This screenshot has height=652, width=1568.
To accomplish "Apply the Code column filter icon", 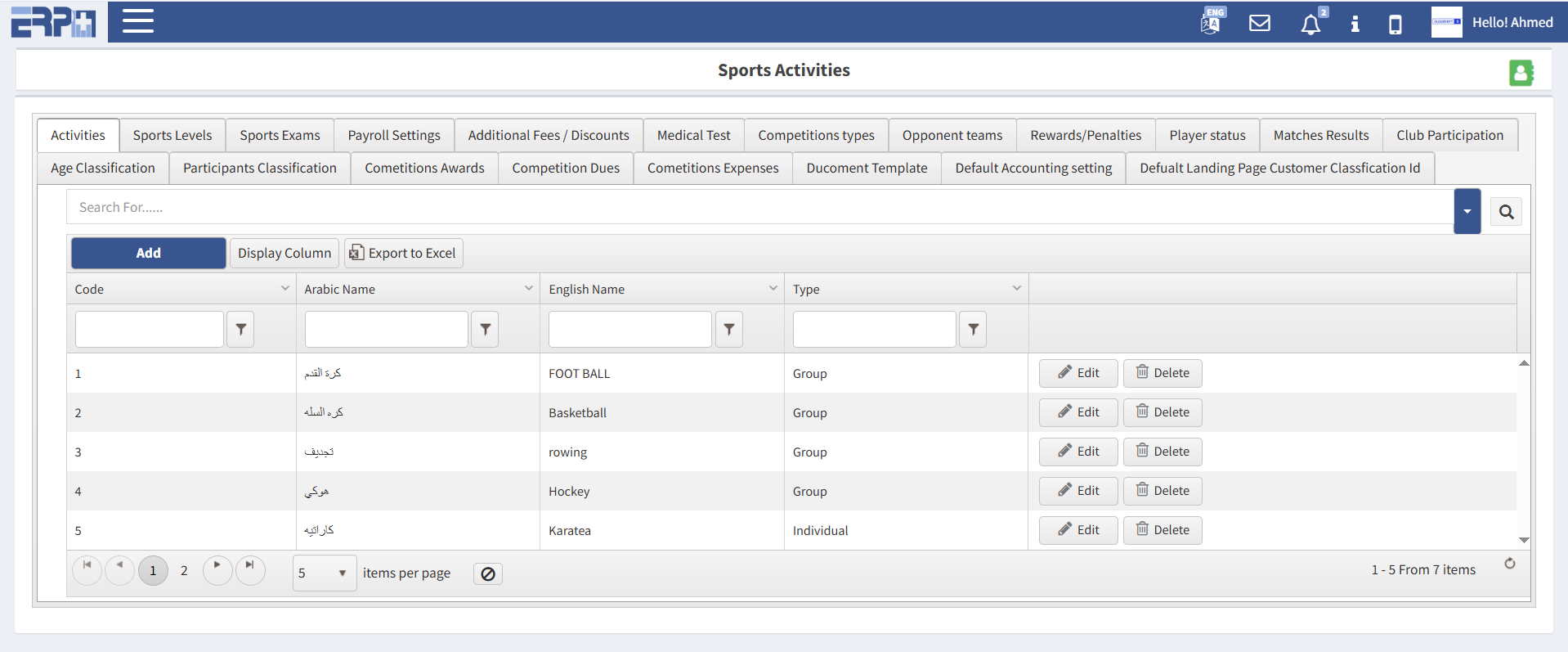I will coord(240,330).
